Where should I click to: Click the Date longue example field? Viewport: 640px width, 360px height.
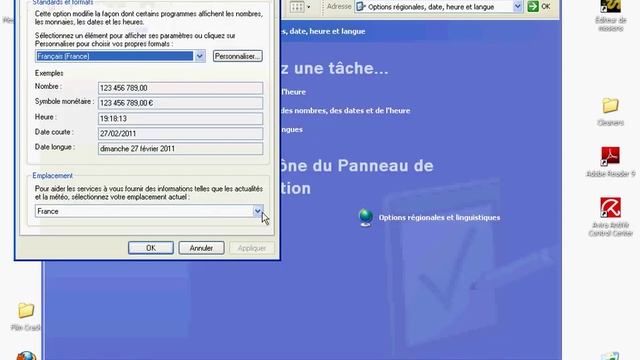(x=180, y=149)
